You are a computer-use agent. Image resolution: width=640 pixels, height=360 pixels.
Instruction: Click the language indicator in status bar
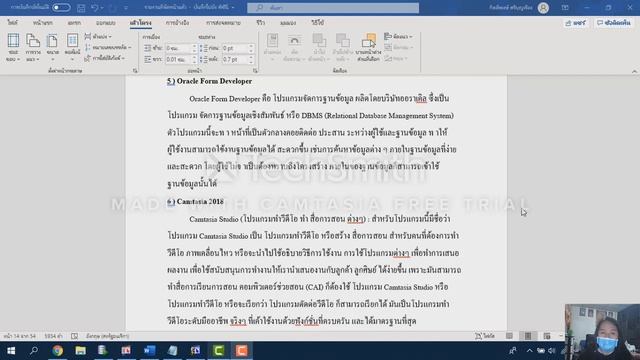coord(108,336)
